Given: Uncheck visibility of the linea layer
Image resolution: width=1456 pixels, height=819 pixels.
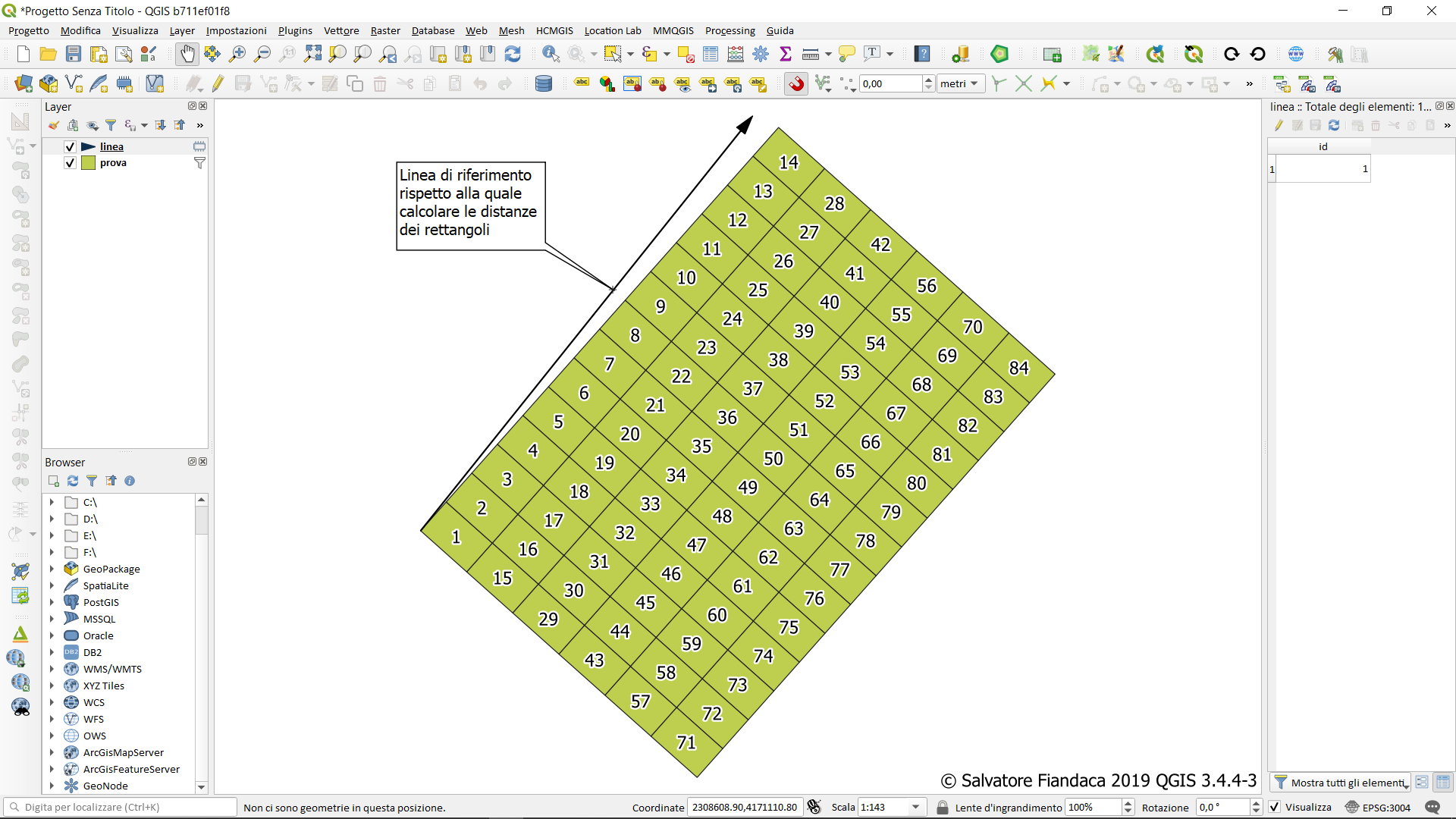Looking at the screenshot, I should pos(71,146).
